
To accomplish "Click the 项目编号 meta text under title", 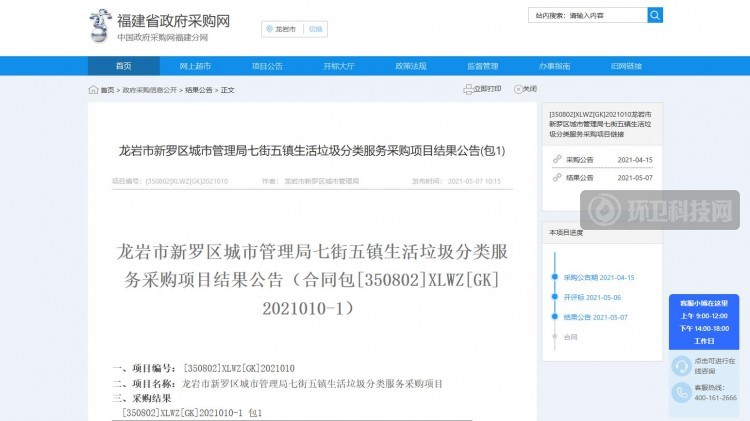I will tap(170, 181).
